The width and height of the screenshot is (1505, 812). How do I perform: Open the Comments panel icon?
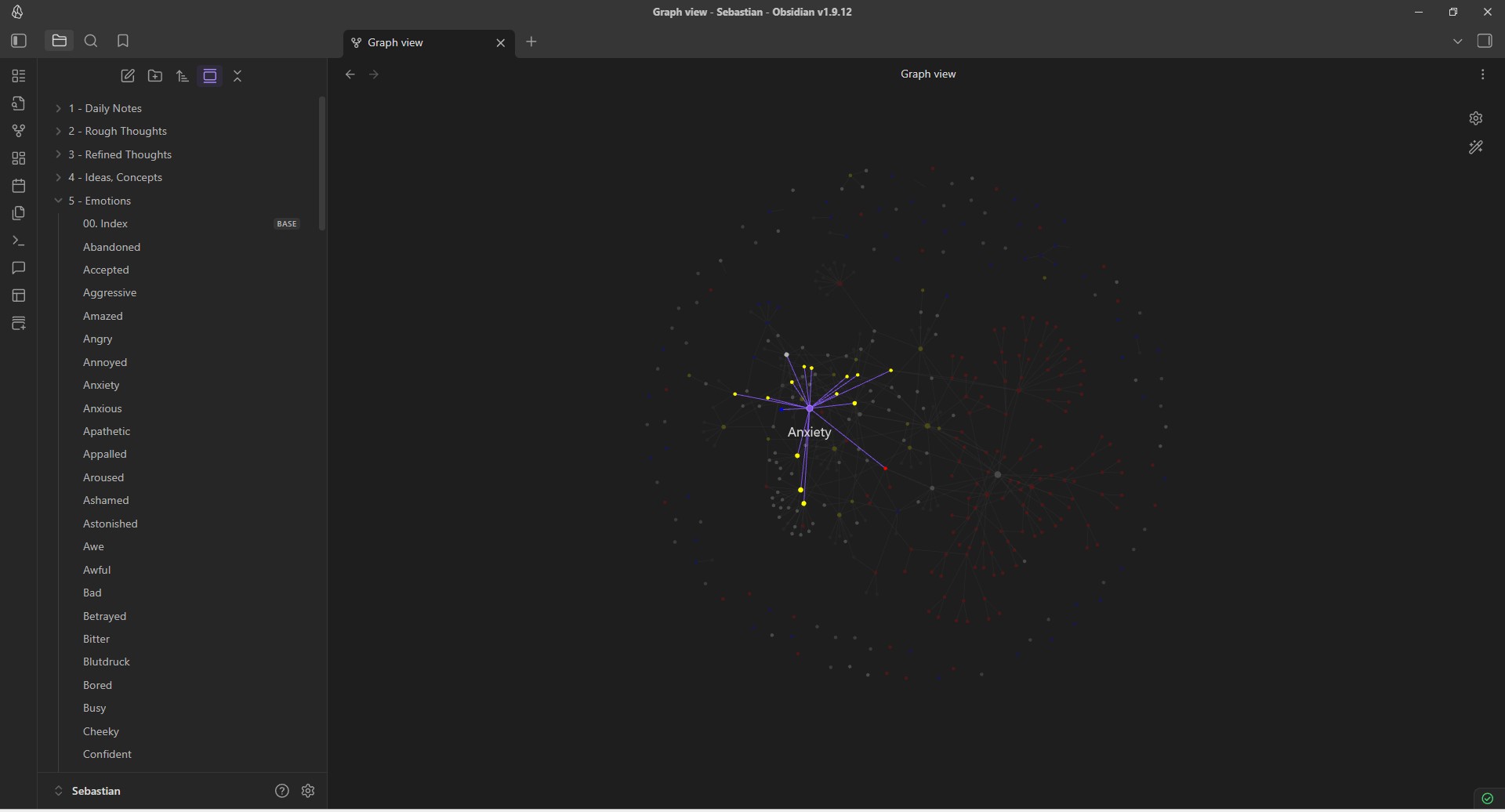coord(18,268)
